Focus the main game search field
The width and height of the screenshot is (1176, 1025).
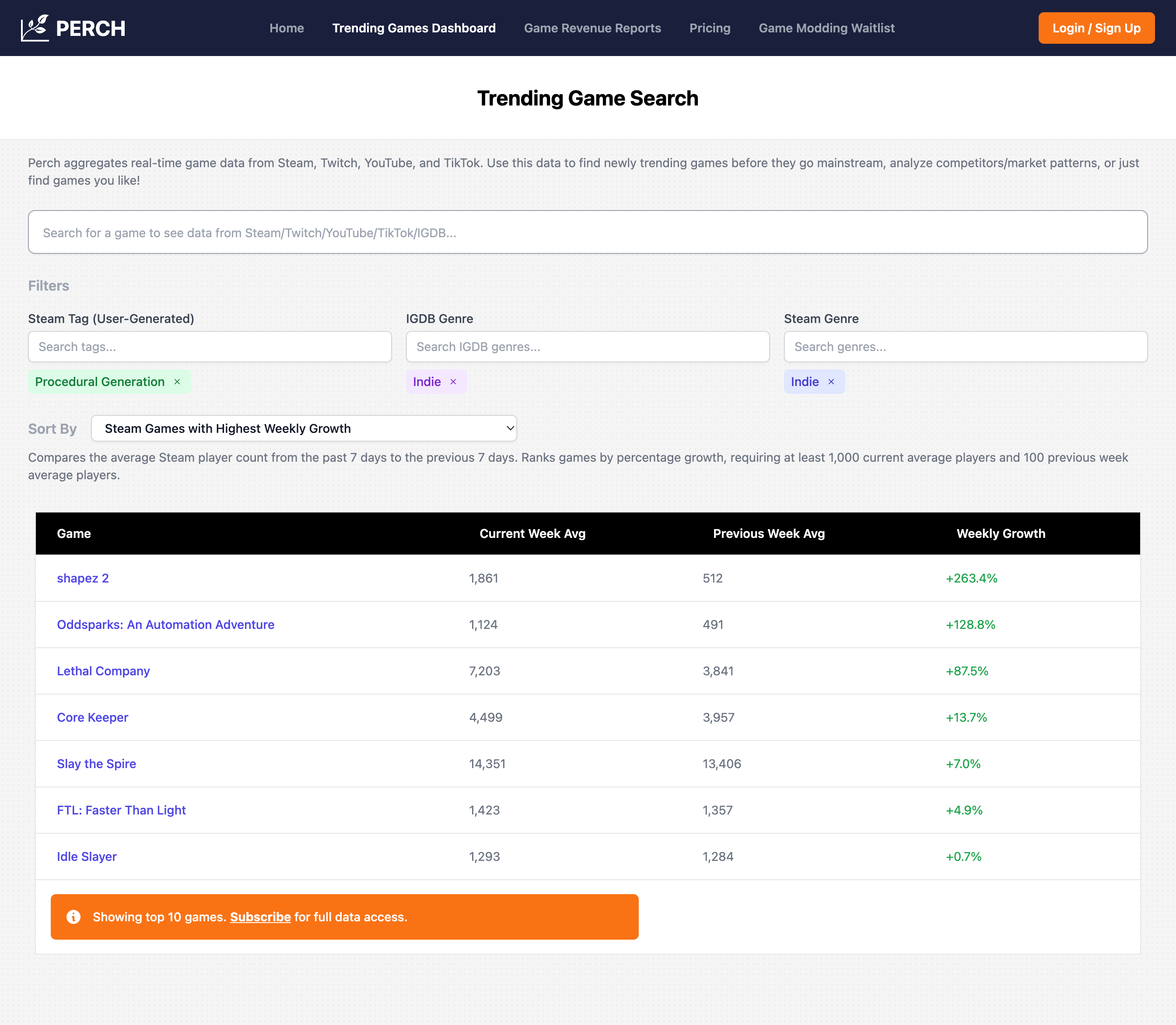[588, 232]
